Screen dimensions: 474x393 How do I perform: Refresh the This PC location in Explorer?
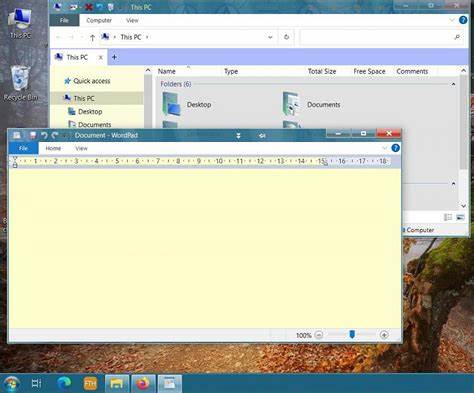(x=286, y=37)
